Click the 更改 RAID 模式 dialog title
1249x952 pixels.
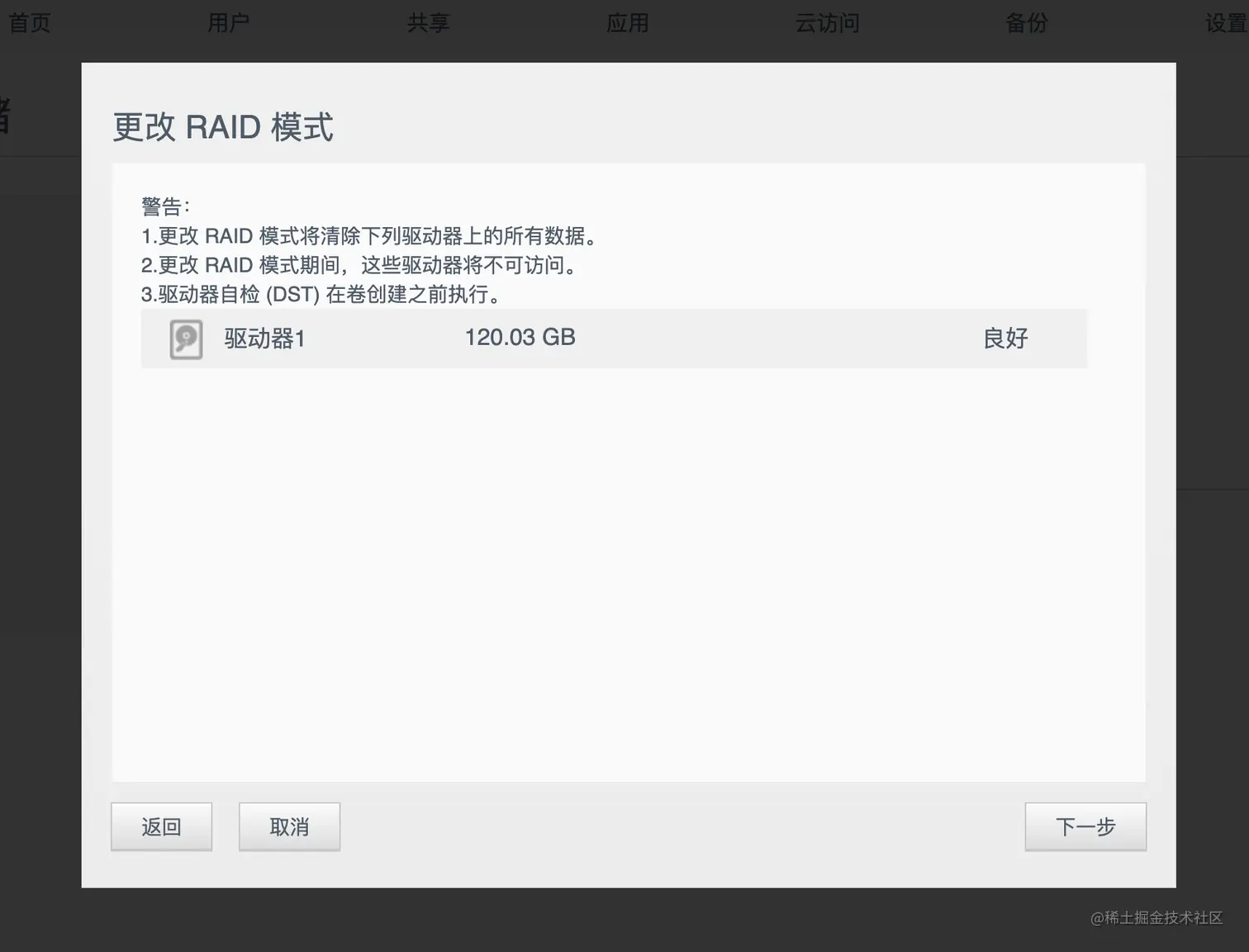(x=223, y=126)
